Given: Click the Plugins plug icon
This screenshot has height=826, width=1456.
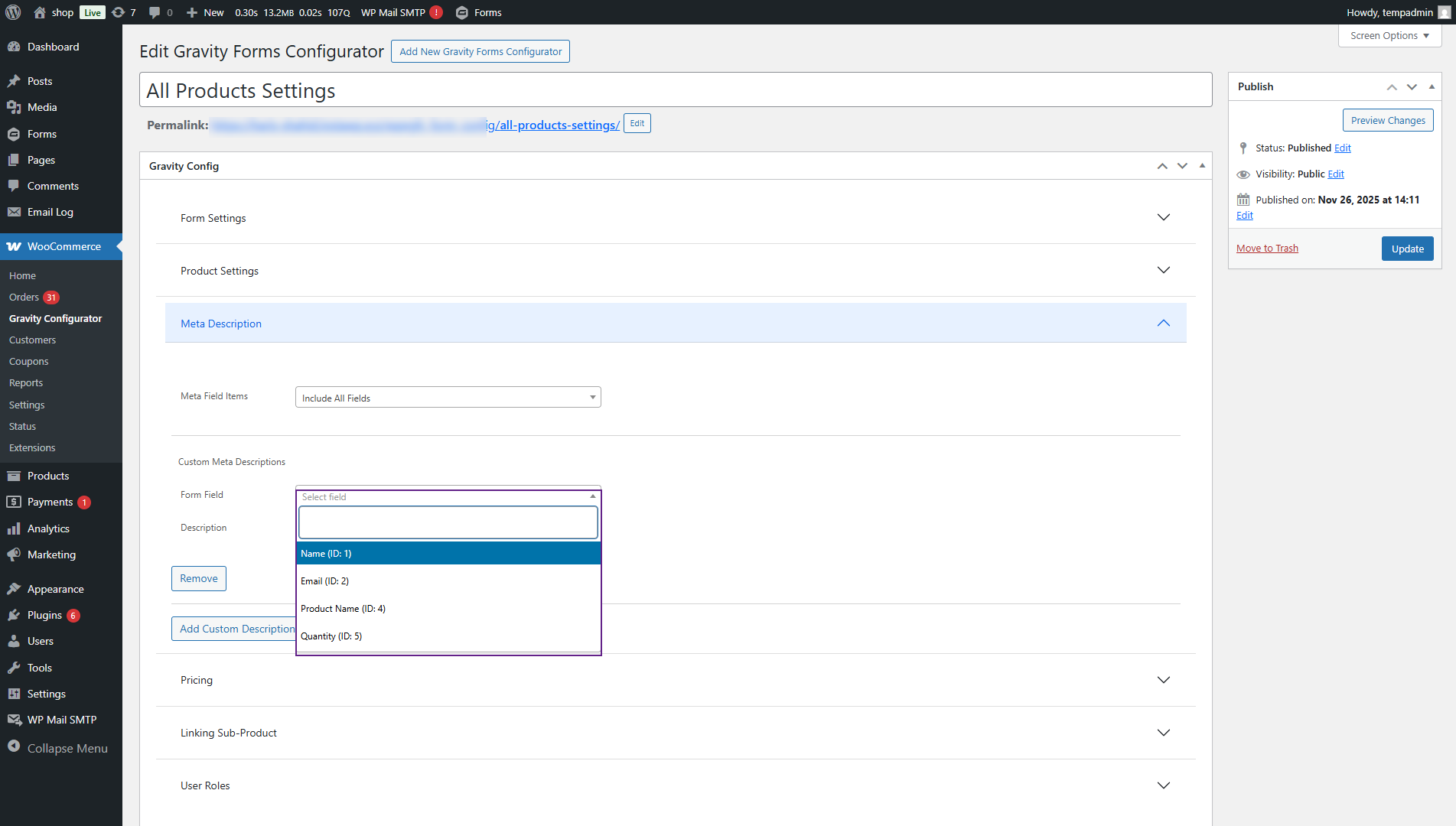Looking at the screenshot, I should [x=14, y=615].
